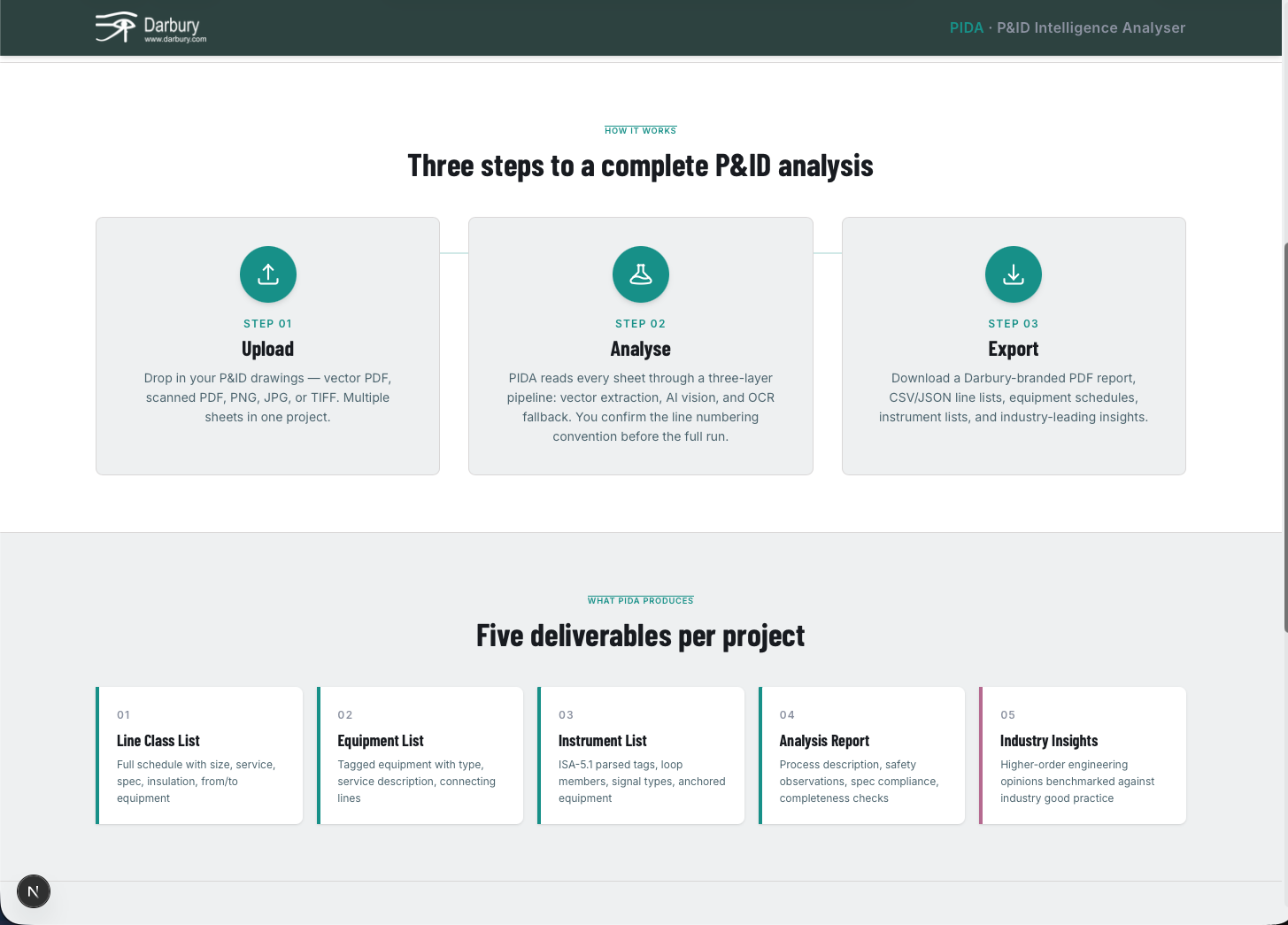Select the Line Class List card

coord(199,755)
